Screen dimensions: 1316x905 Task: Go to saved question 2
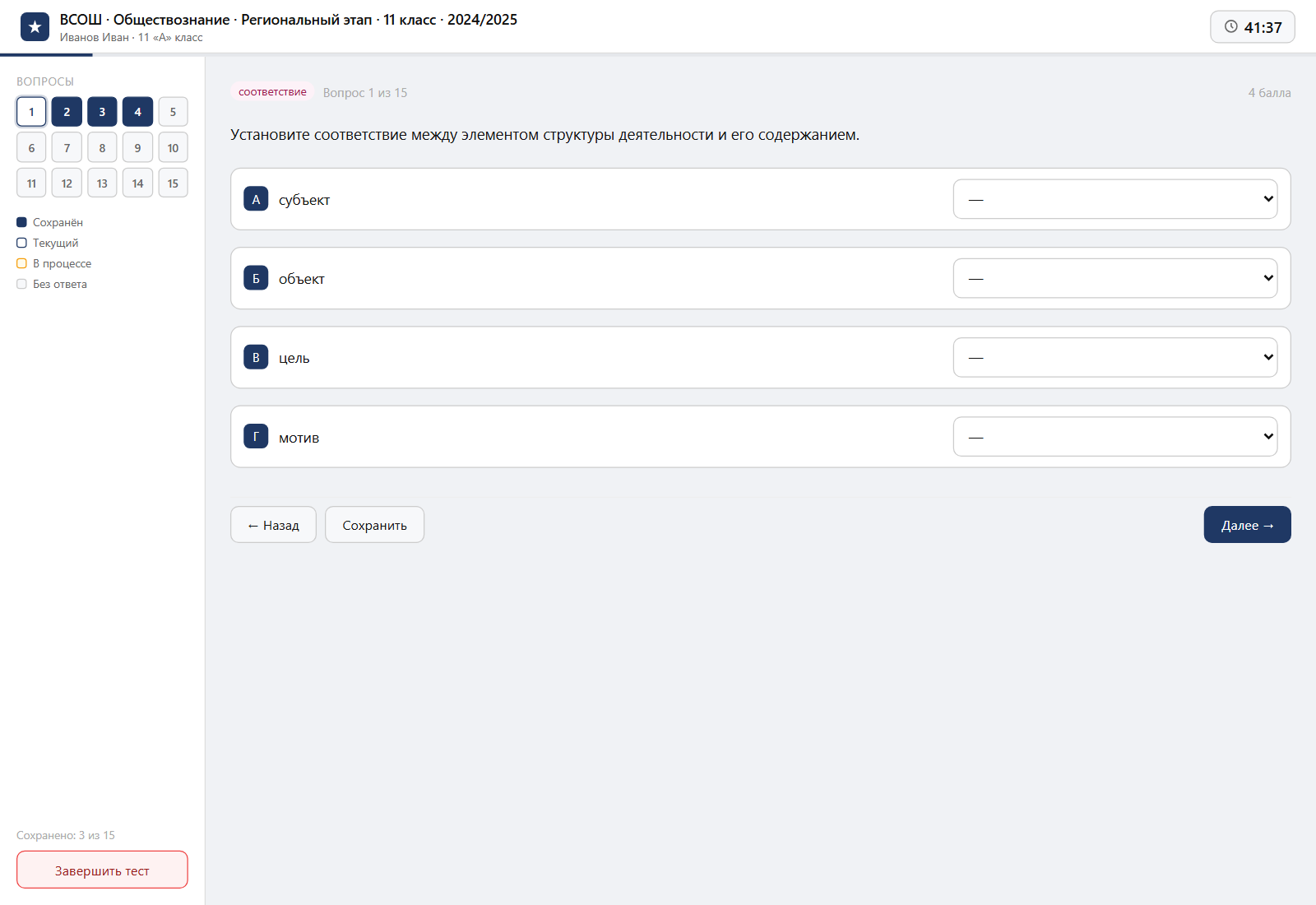pos(67,112)
